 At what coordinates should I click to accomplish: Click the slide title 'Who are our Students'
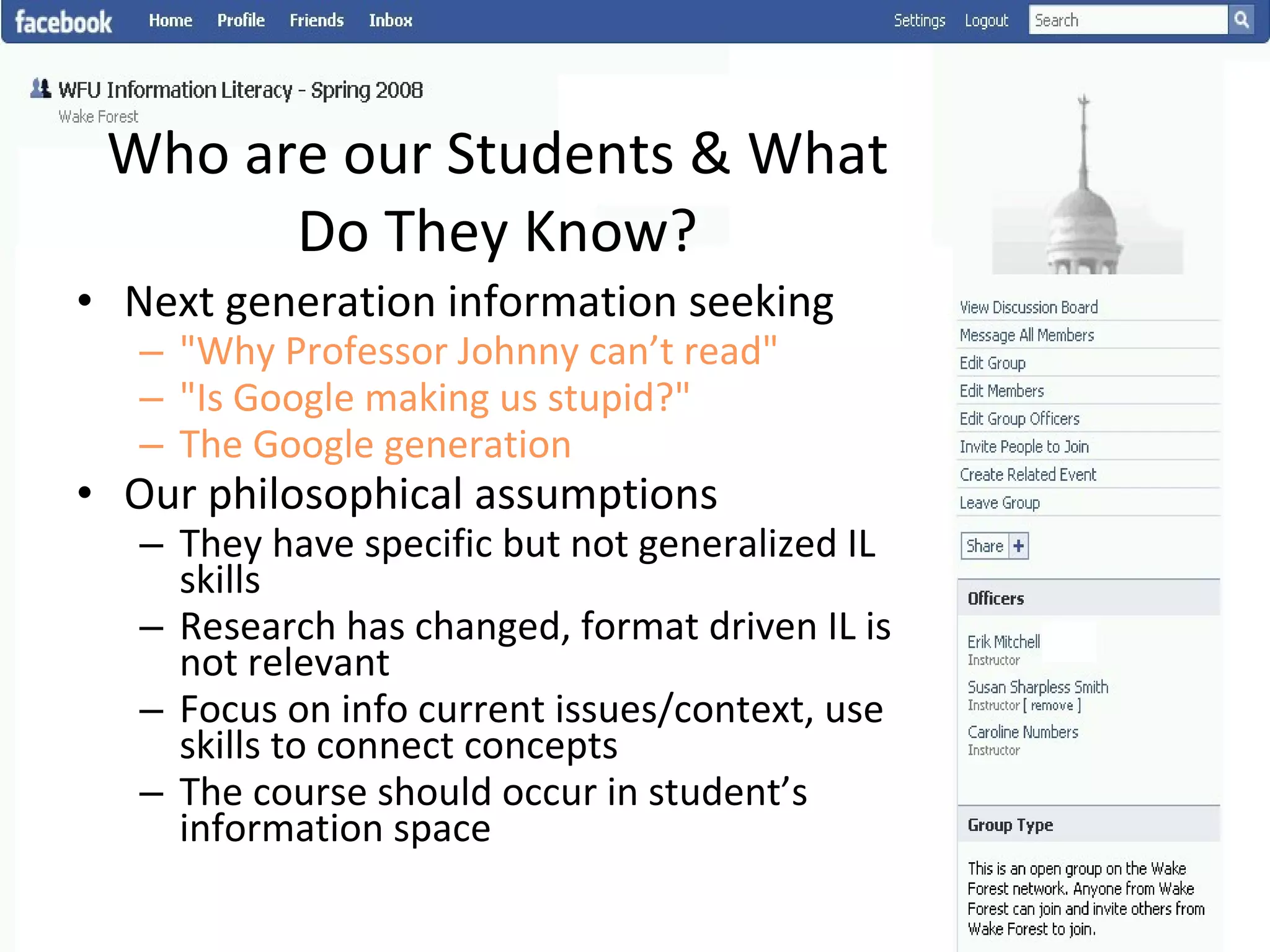point(498,192)
